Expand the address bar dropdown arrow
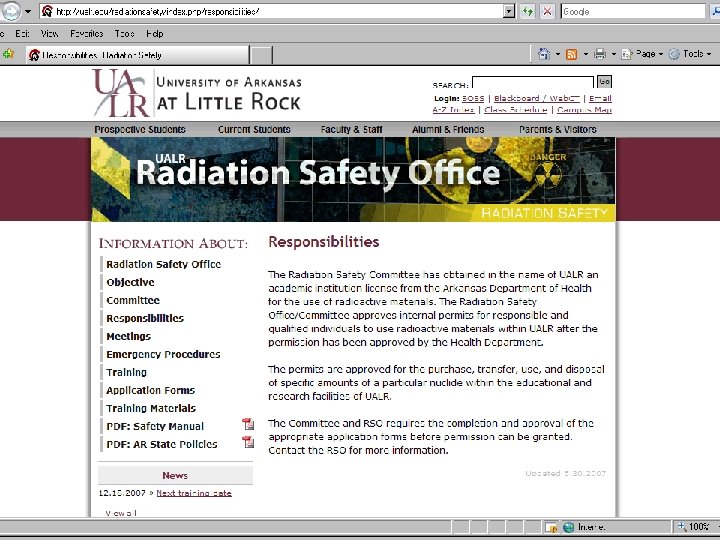The width and height of the screenshot is (720, 540). [509, 11]
